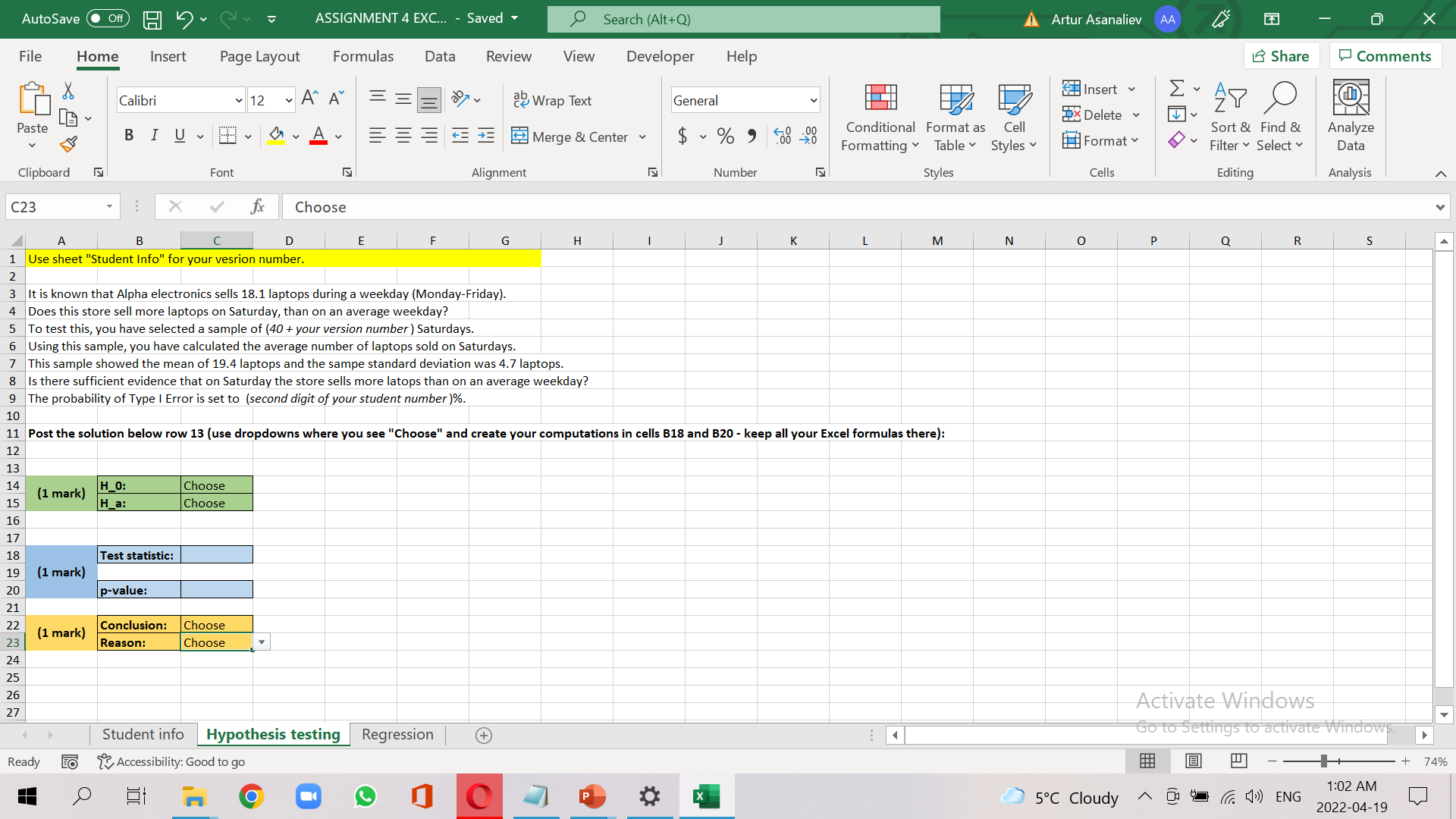Switch to the Regression sheet tab
The image size is (1456, 819).
397,734
